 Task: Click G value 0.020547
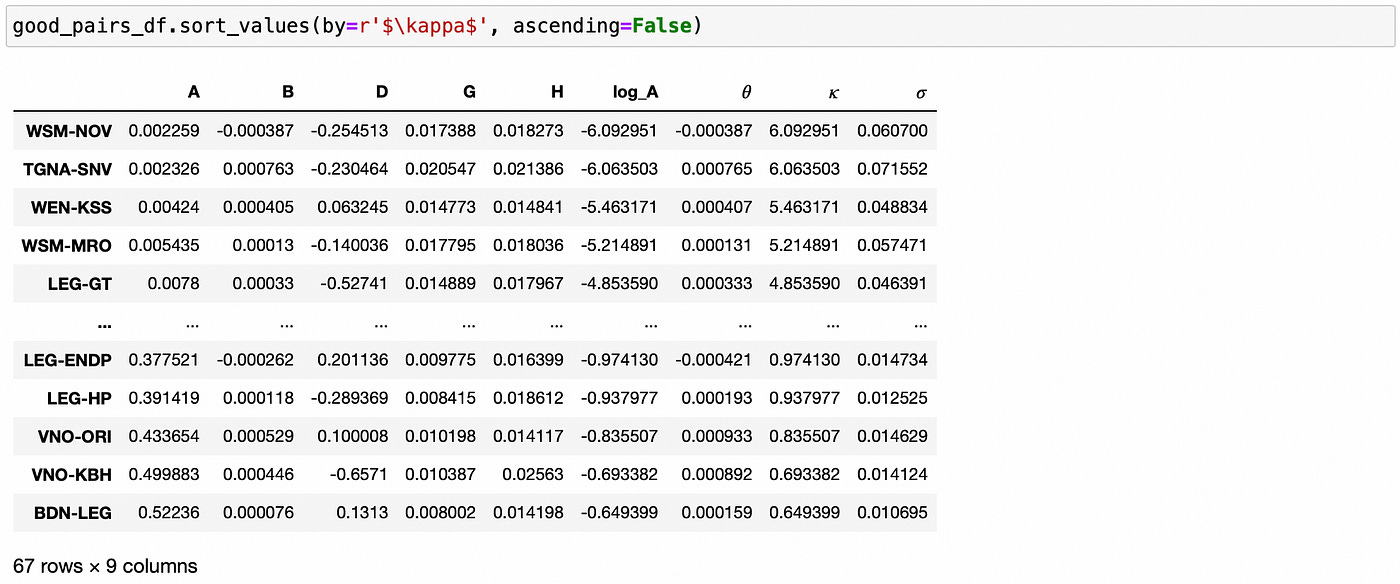[441, 169]
